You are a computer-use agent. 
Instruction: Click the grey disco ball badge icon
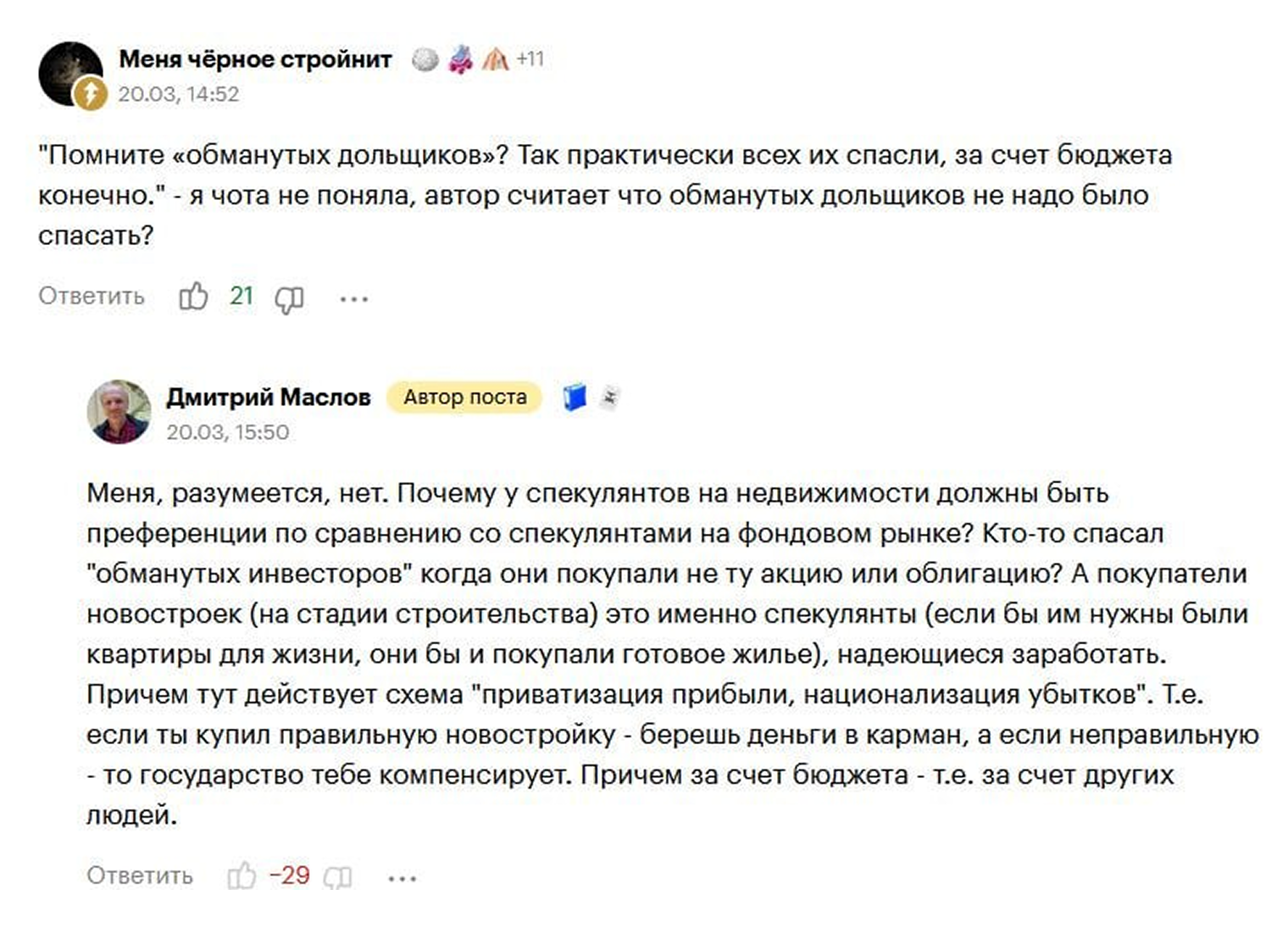[x=425, y=59]
